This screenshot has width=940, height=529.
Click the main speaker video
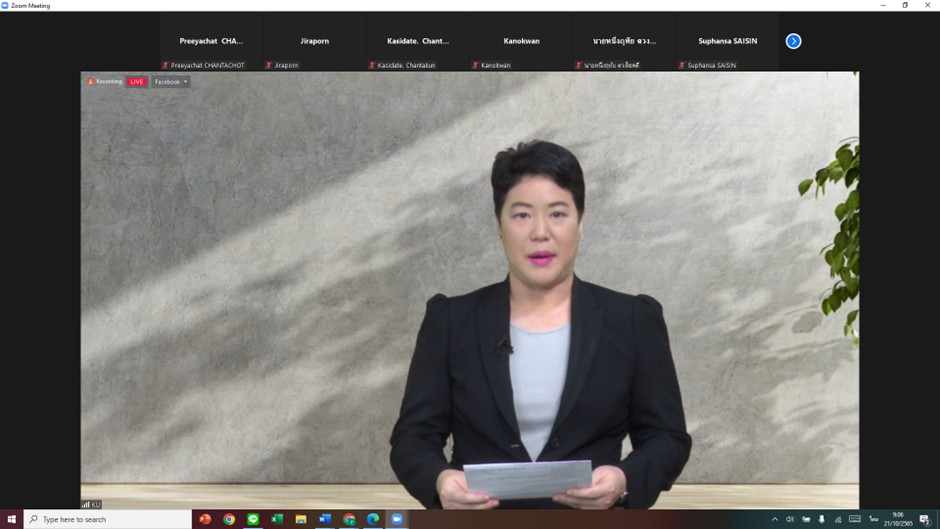469,290
